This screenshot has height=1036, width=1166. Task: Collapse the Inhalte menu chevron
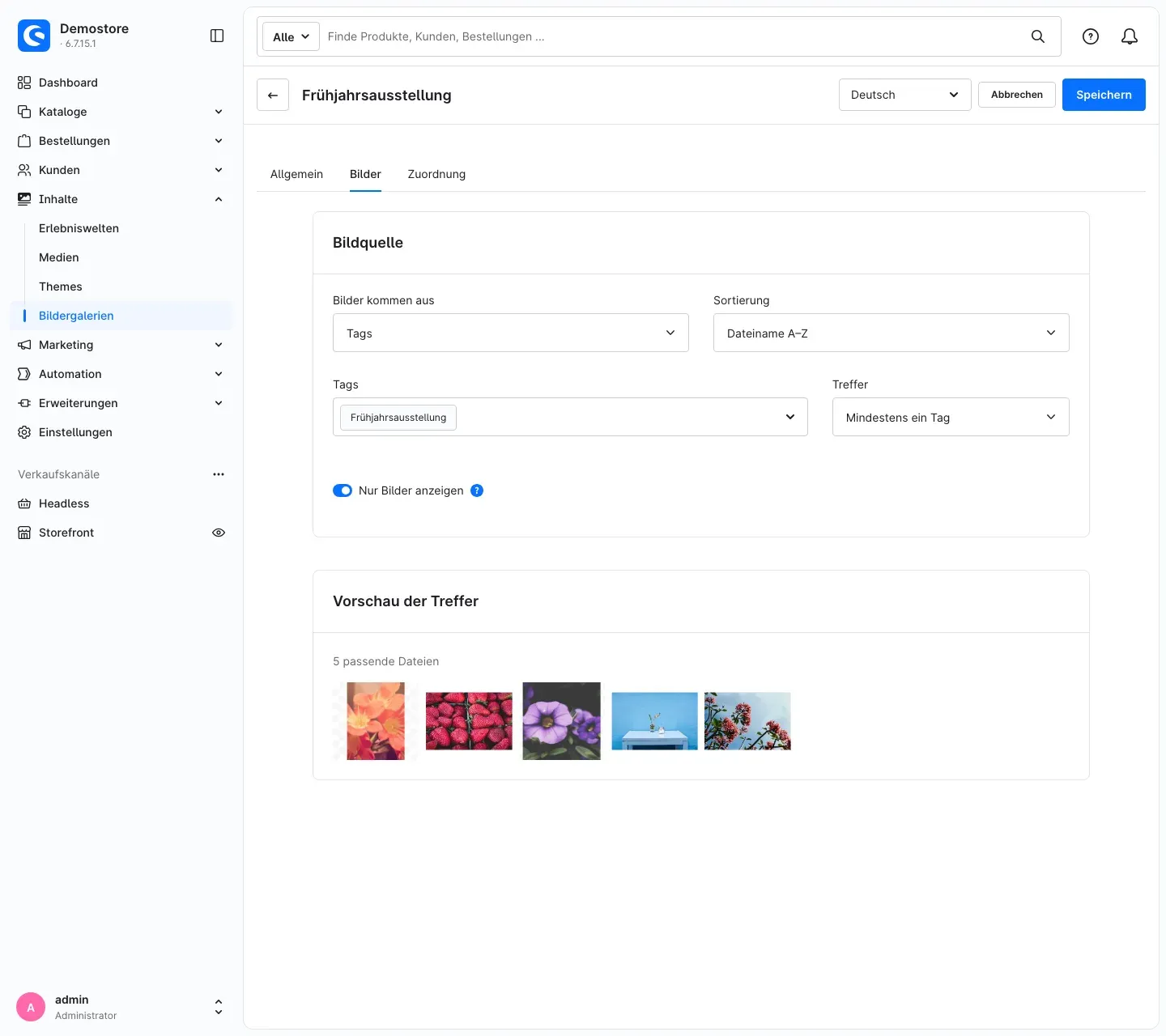pos(219,199)
